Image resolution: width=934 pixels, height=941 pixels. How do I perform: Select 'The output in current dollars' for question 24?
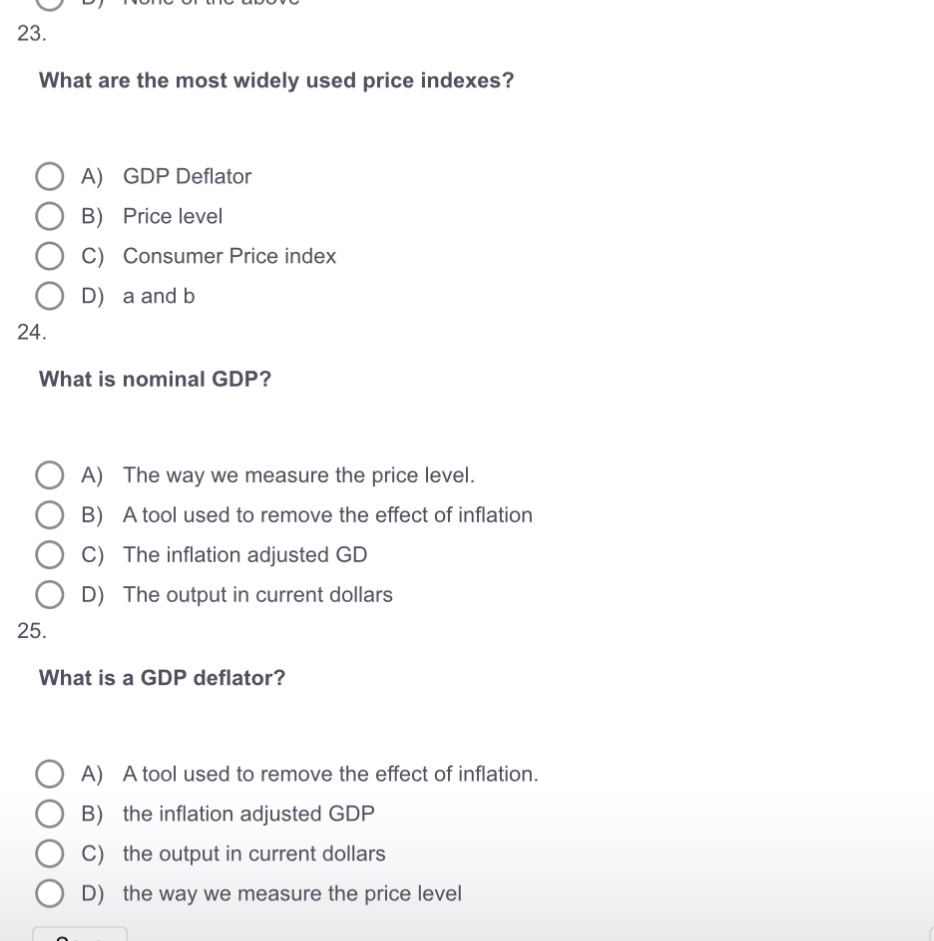coord(49,594)
